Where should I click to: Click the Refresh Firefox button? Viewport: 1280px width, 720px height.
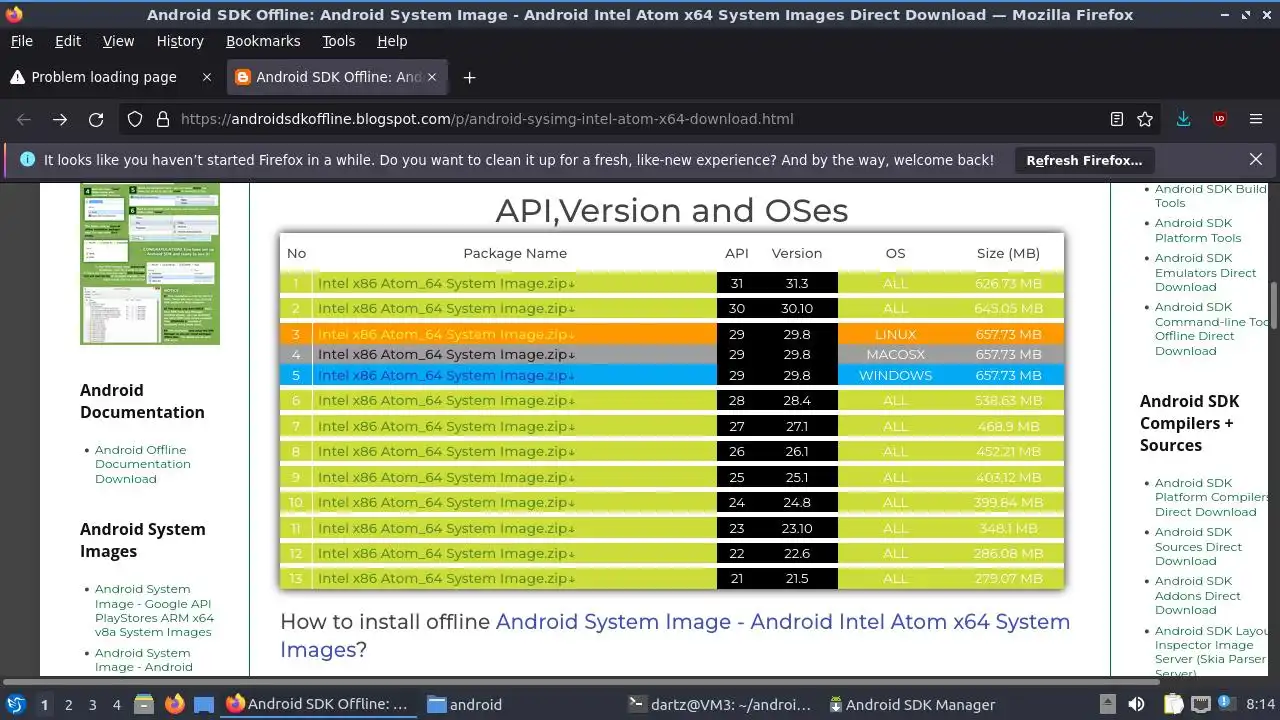pyautogui.click(x=1084, y=160)
